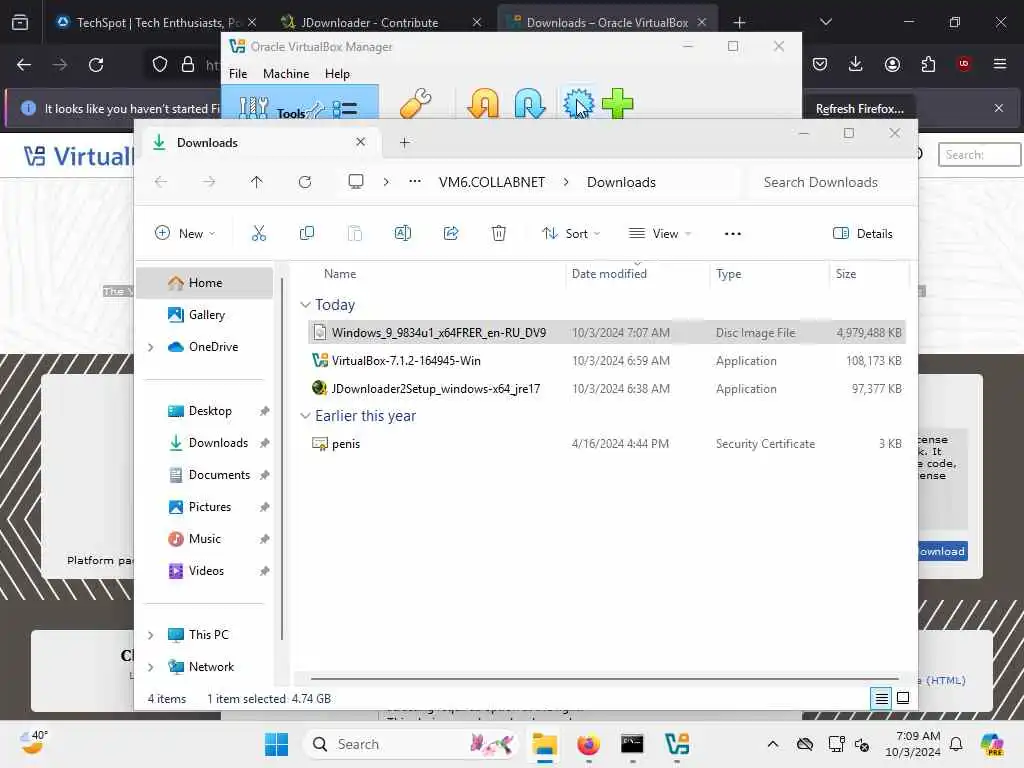The height and width of the screenshot is (768, 1024).
Task: Open Home in the navigation pane
Action: point(204,283)
